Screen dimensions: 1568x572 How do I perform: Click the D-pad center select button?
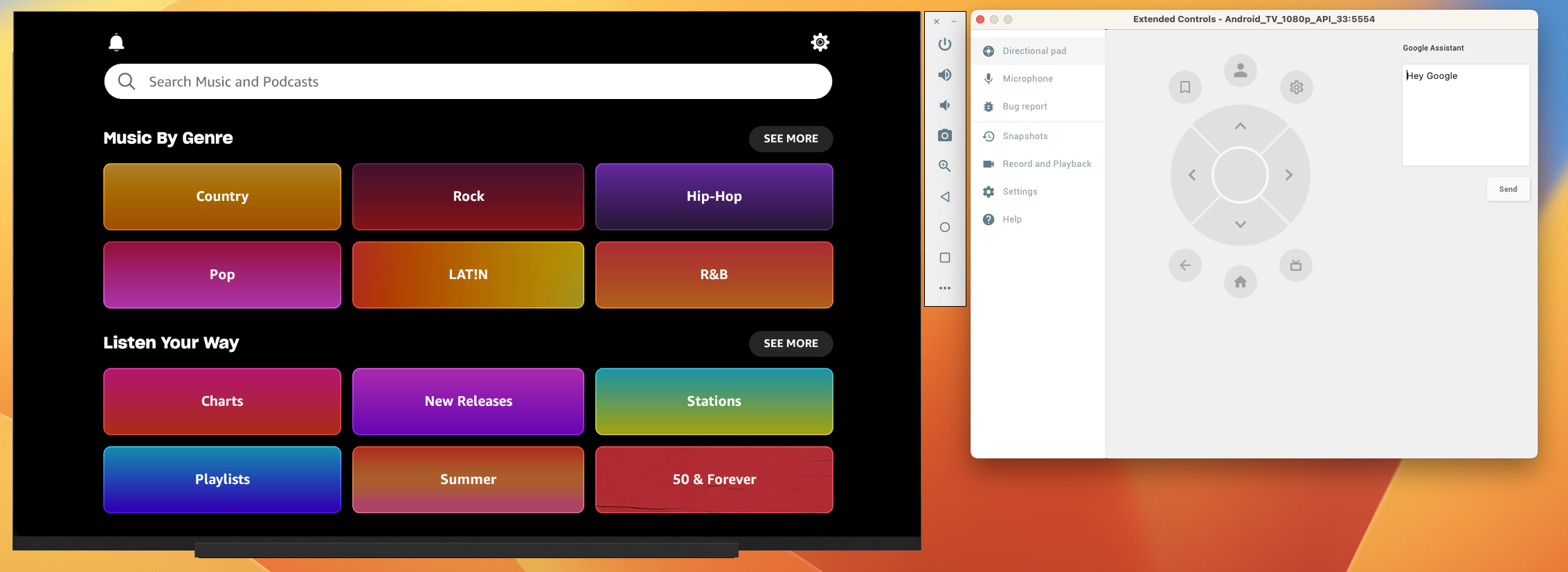click(x=1240, y=175)
